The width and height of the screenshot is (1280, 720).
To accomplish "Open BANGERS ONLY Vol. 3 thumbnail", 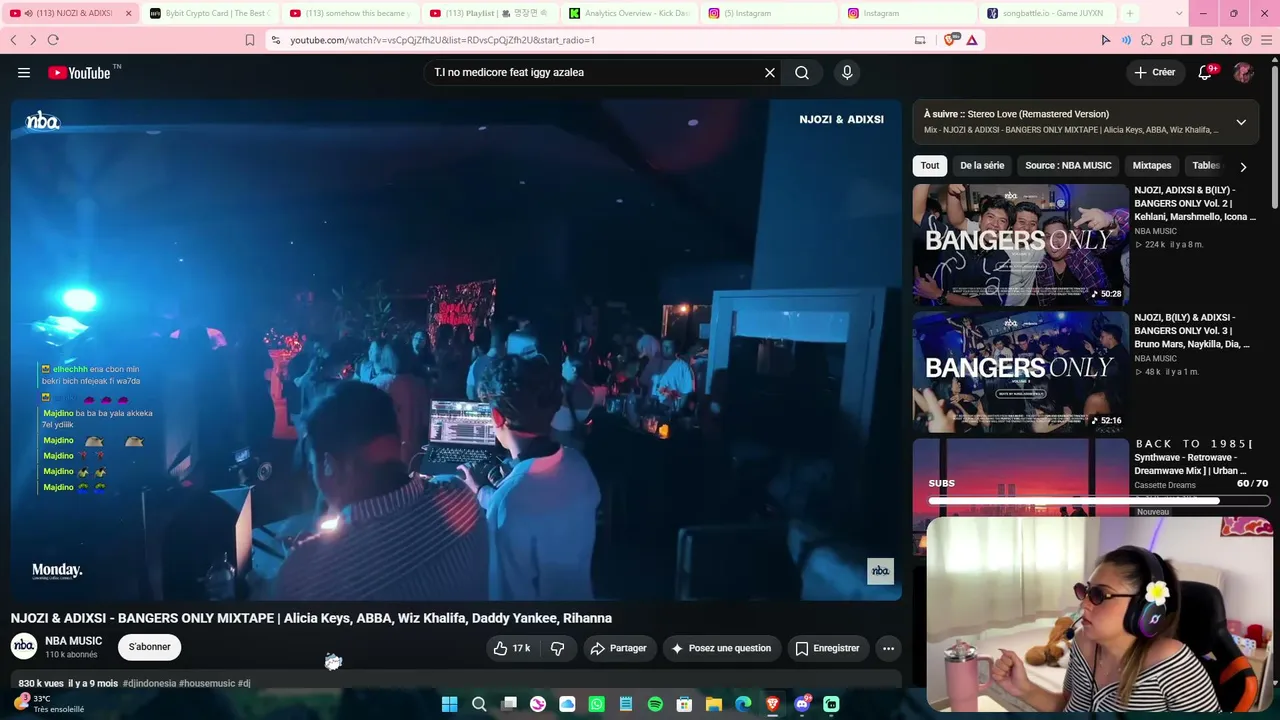I will (1021, 372).
